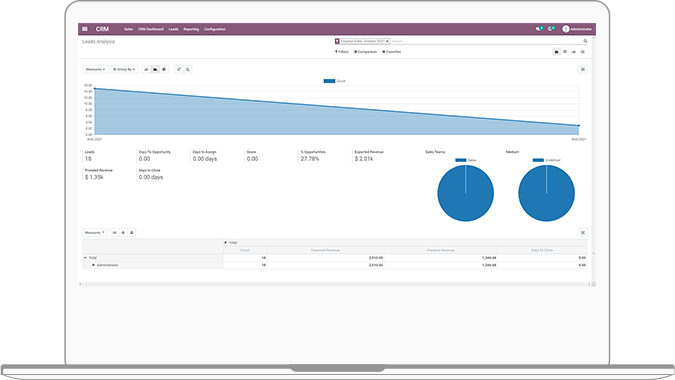Open the CRM Dashboard menu item
This screenshot has height=380, width=675.
(151, 29)
